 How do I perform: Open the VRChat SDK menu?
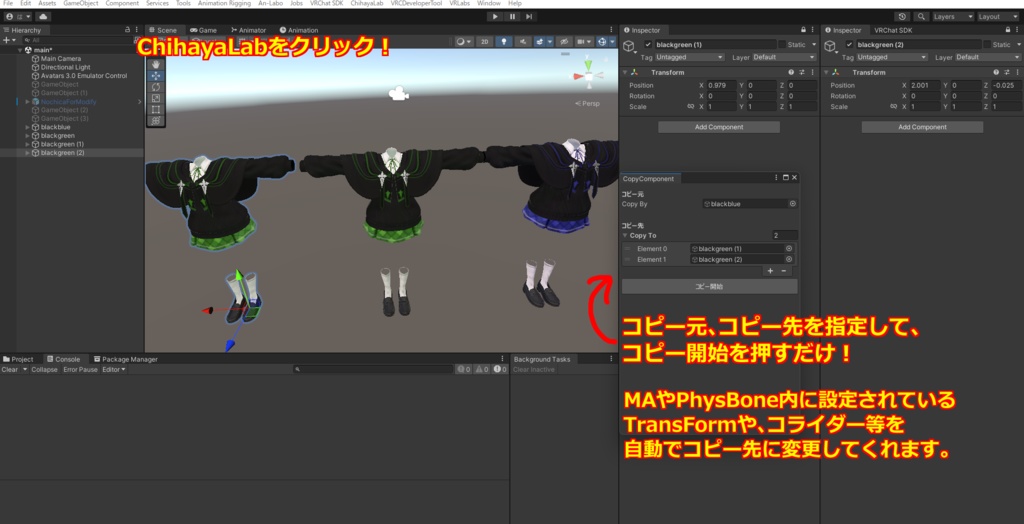click(326, 3)
